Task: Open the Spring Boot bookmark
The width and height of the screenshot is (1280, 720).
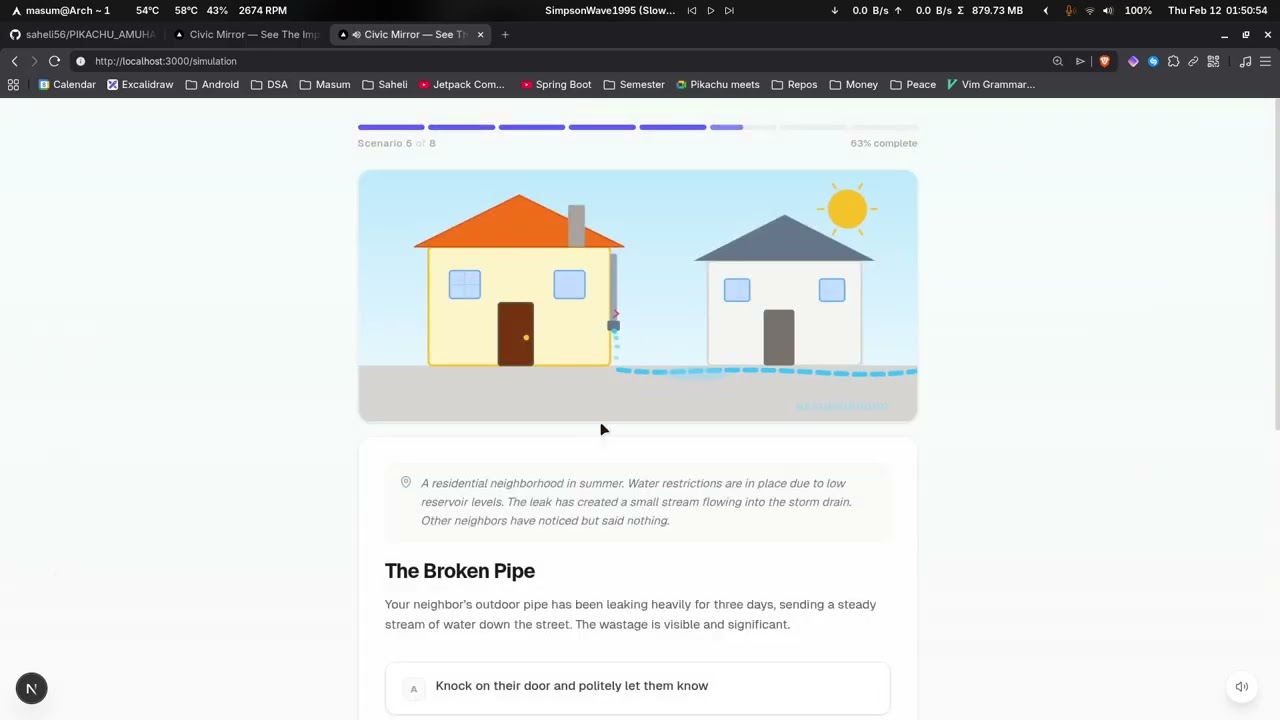Action: tap(556, 85)
